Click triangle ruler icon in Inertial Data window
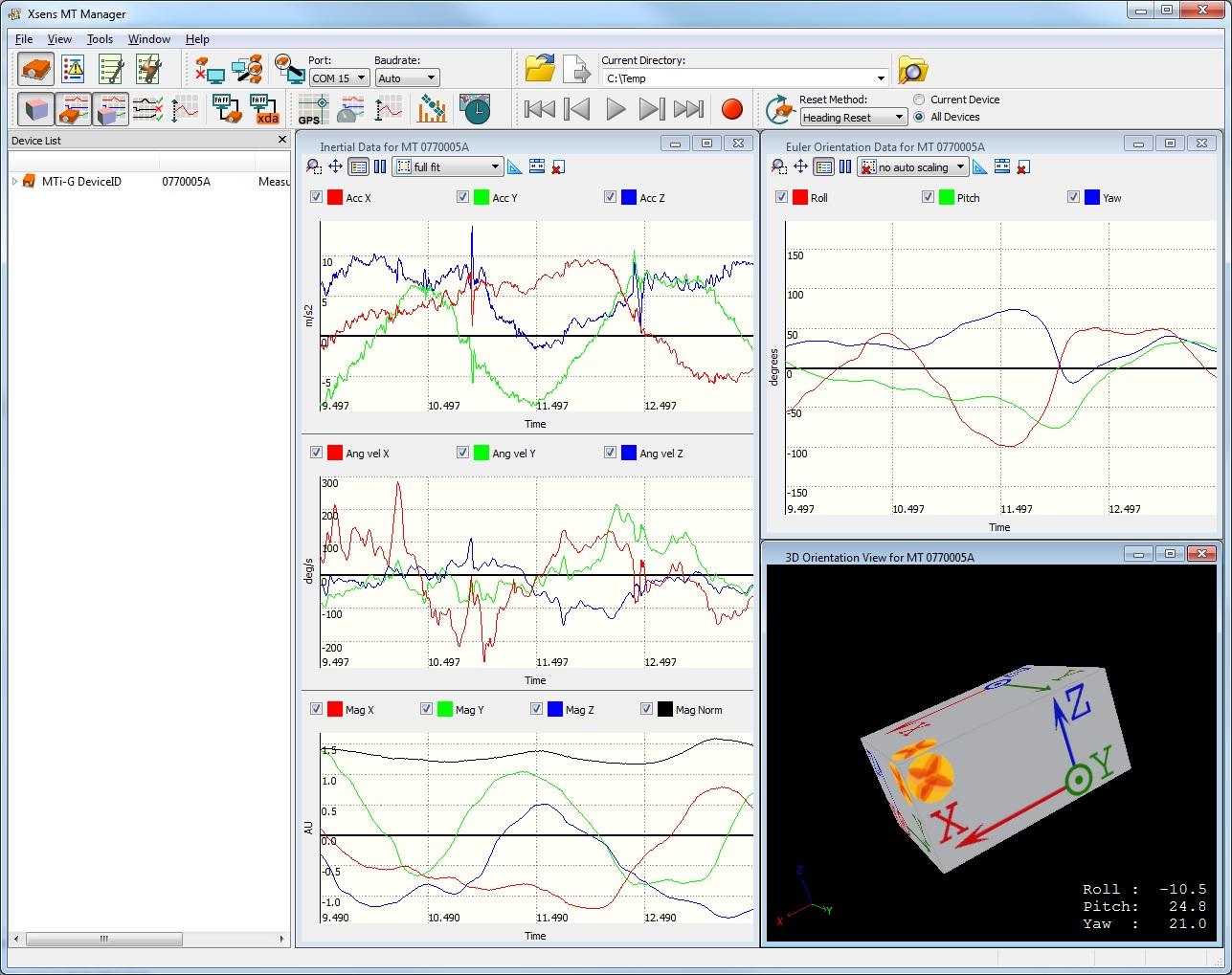The height and width of the screenshot is (975, 1232). tap(515, 166)
